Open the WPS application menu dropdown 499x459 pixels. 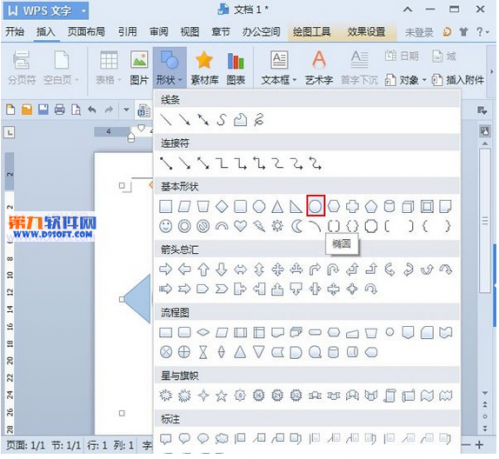(x=84, y=11)
